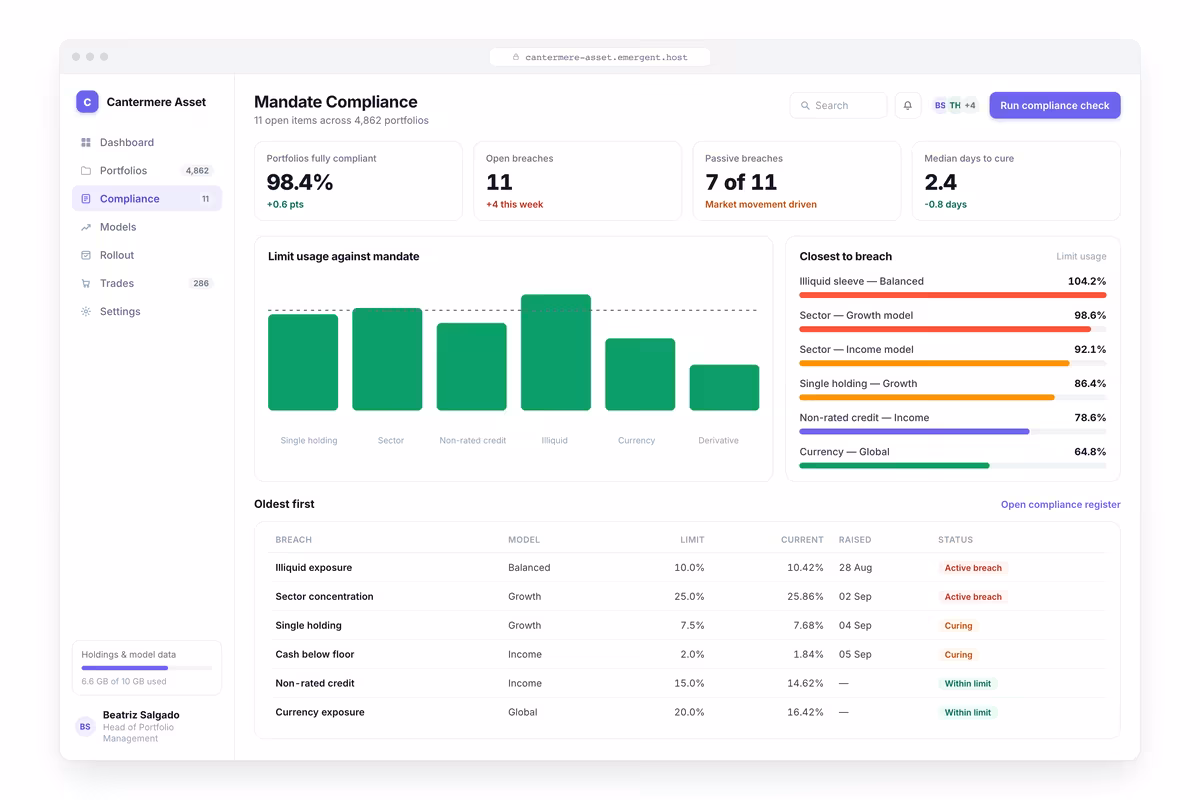Click the Curing badge for Single holding
The height and width of the screenshot is (800, 1200).
point(958,626)
